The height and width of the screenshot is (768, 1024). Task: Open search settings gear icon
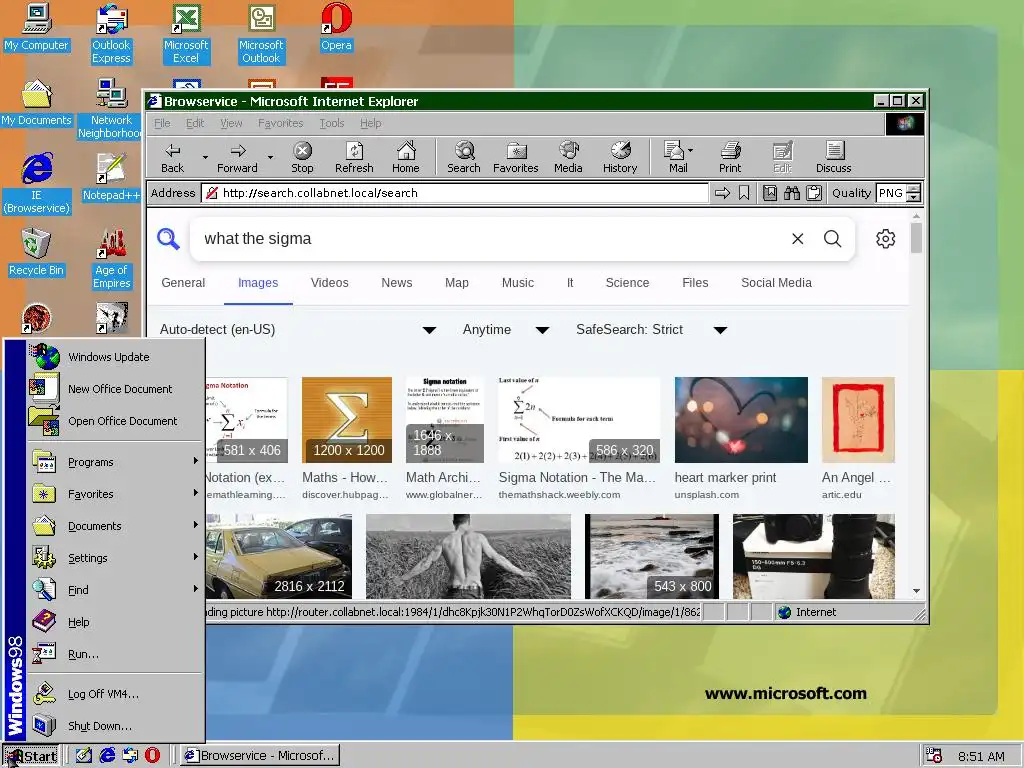point(886,238)
